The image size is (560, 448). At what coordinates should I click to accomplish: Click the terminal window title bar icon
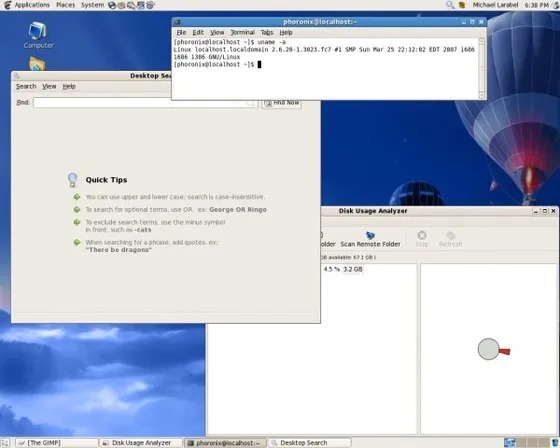177,22
